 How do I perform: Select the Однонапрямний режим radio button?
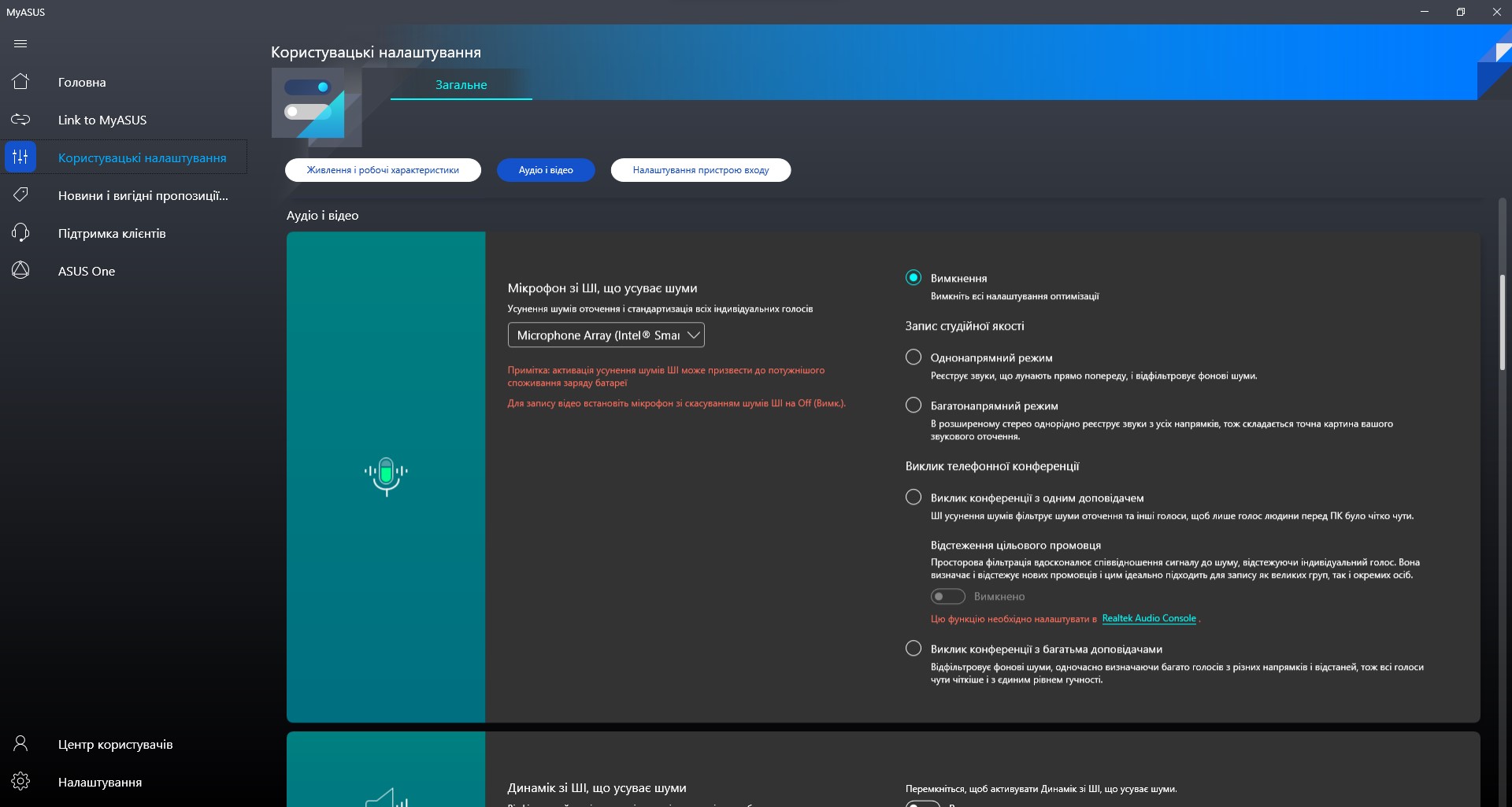[913, 357]
